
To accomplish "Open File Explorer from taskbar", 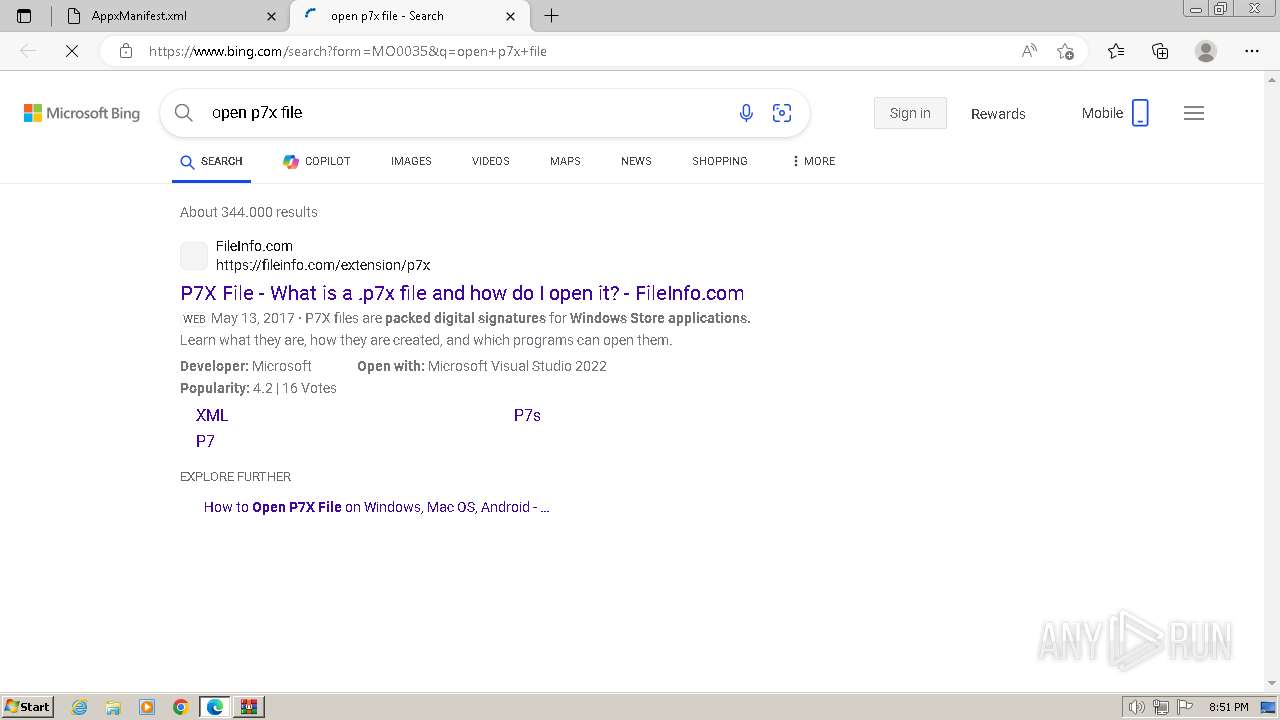I will [113, 707].
